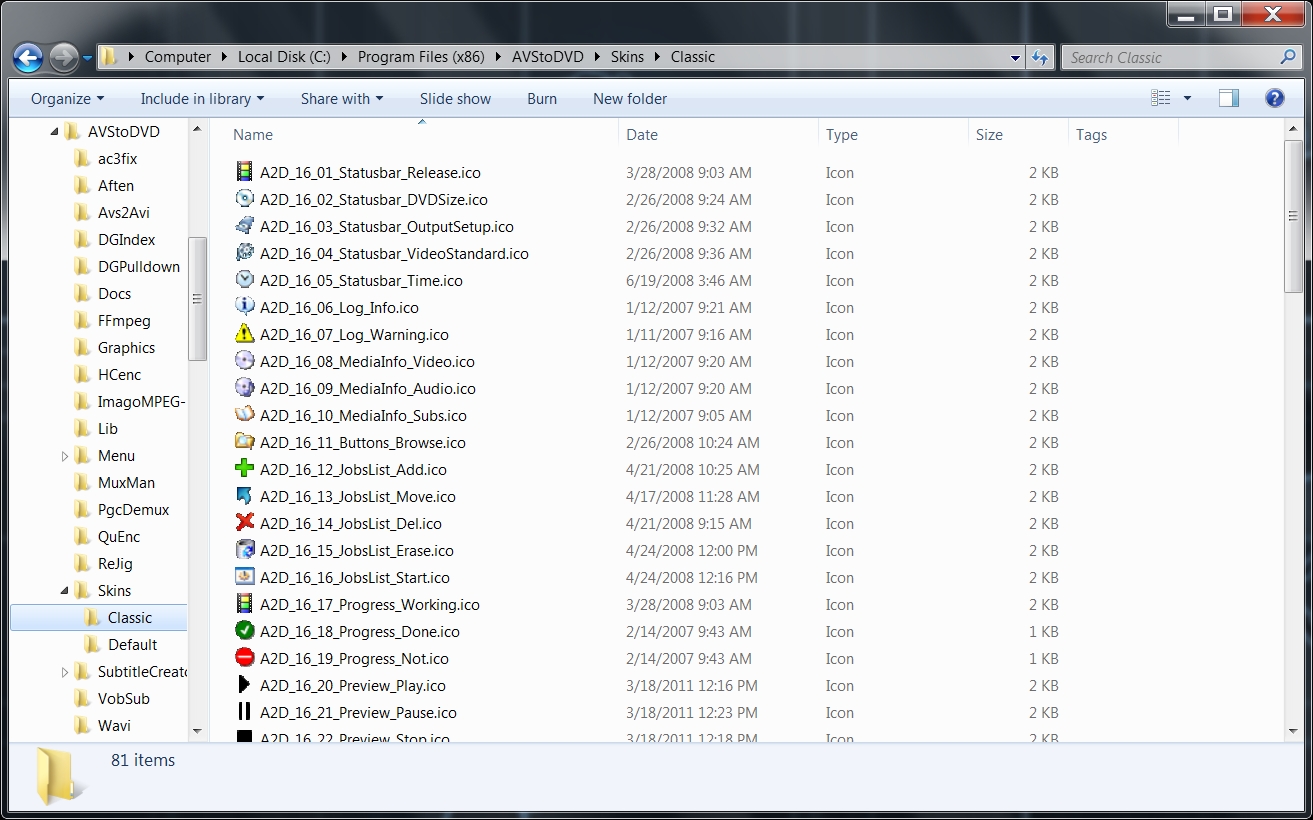Click the A2D_16_02_Statusbar_DVDSize.ico disc icon

pos(244,199)
